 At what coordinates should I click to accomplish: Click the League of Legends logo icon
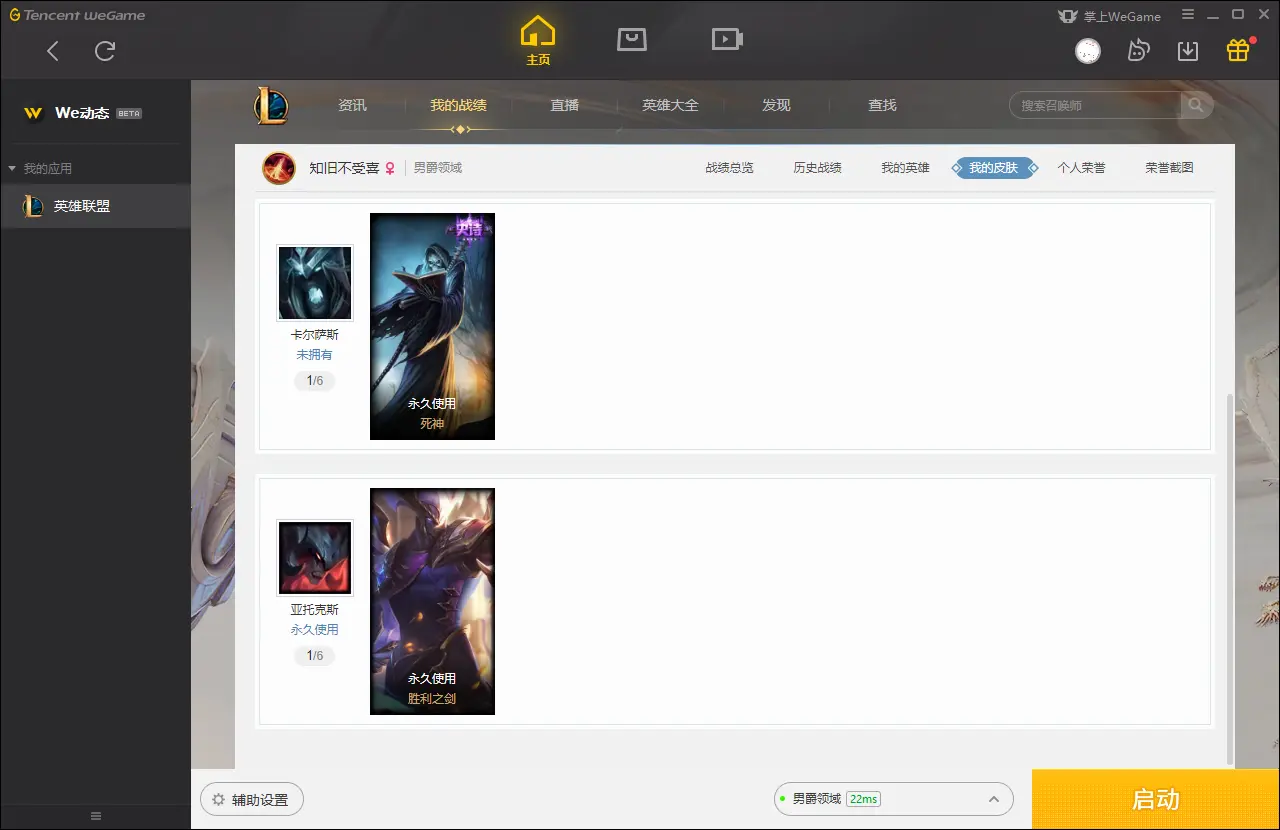[x=271, y=105]
